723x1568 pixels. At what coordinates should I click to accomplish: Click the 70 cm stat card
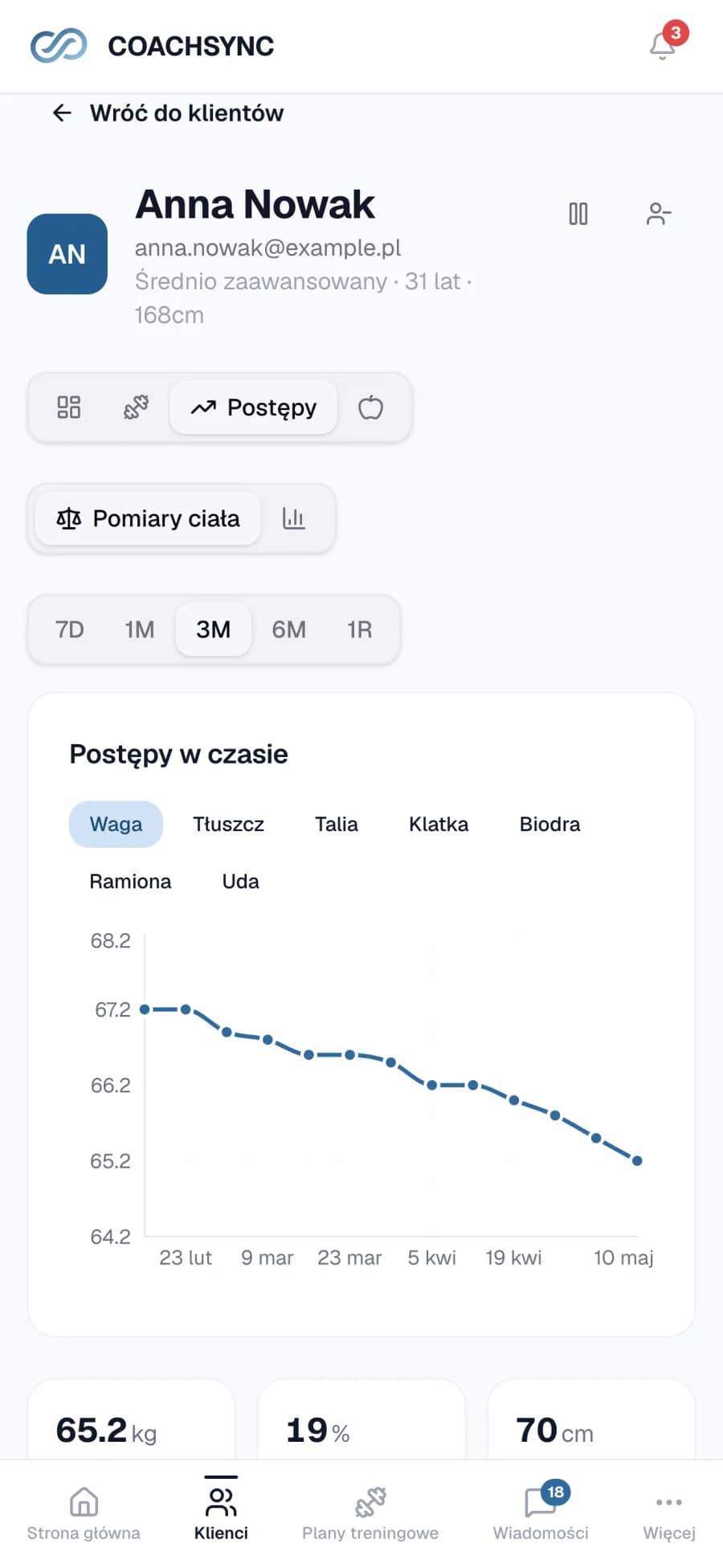pyautogui.click(x=591, y=1419)
